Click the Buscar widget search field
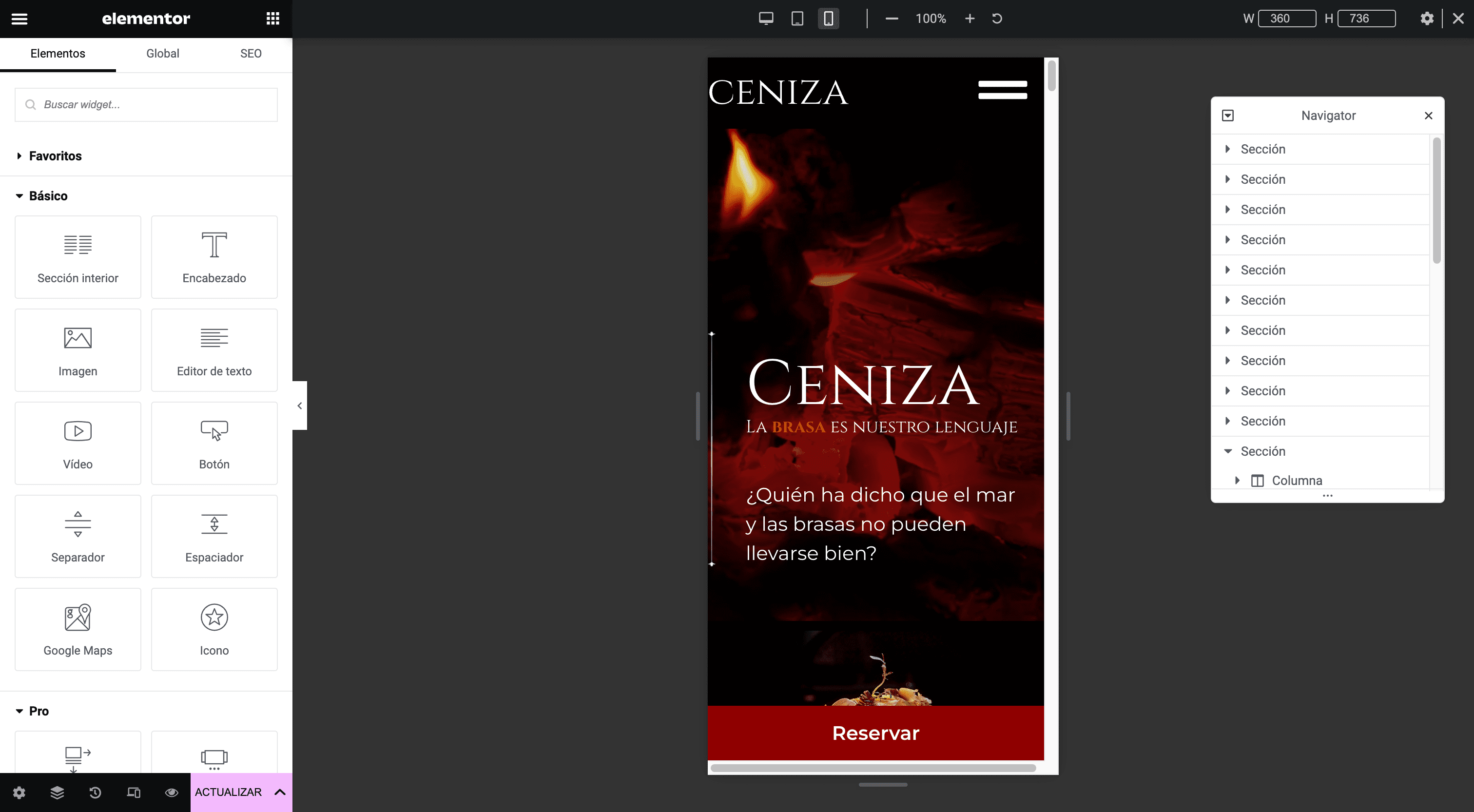Image resolution: width=1474 pixels, height=812 pixels. [147, 105]
